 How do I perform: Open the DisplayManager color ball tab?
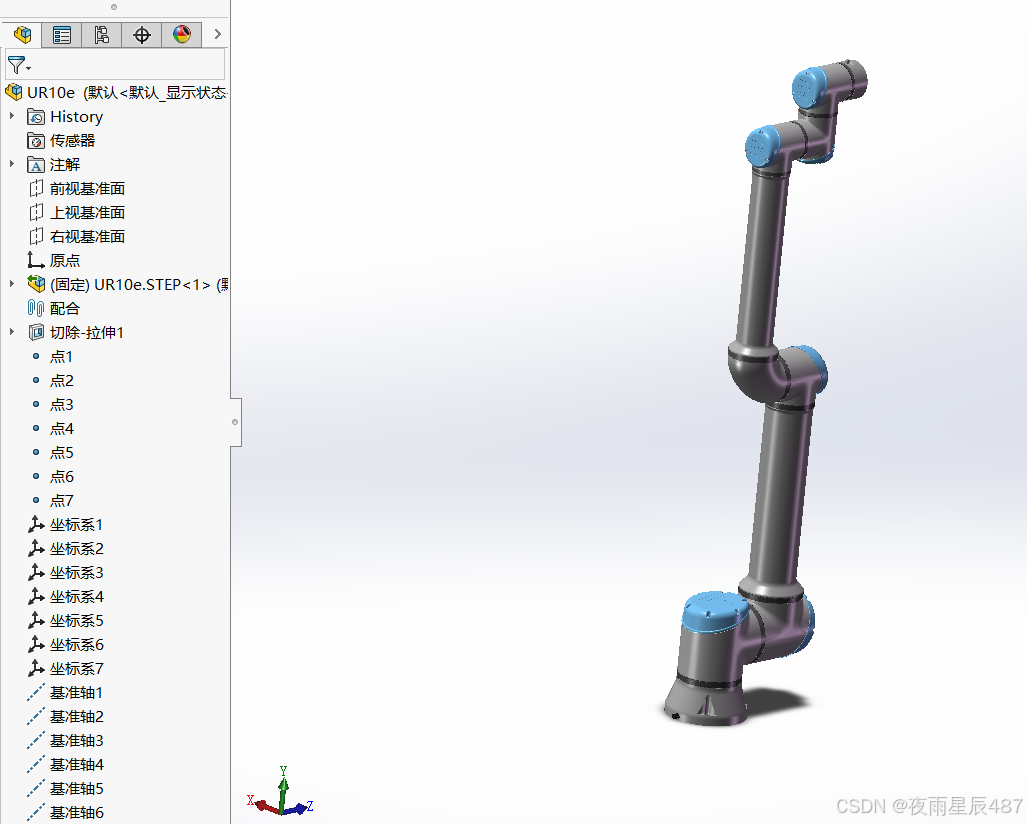(x=181, y=34)
